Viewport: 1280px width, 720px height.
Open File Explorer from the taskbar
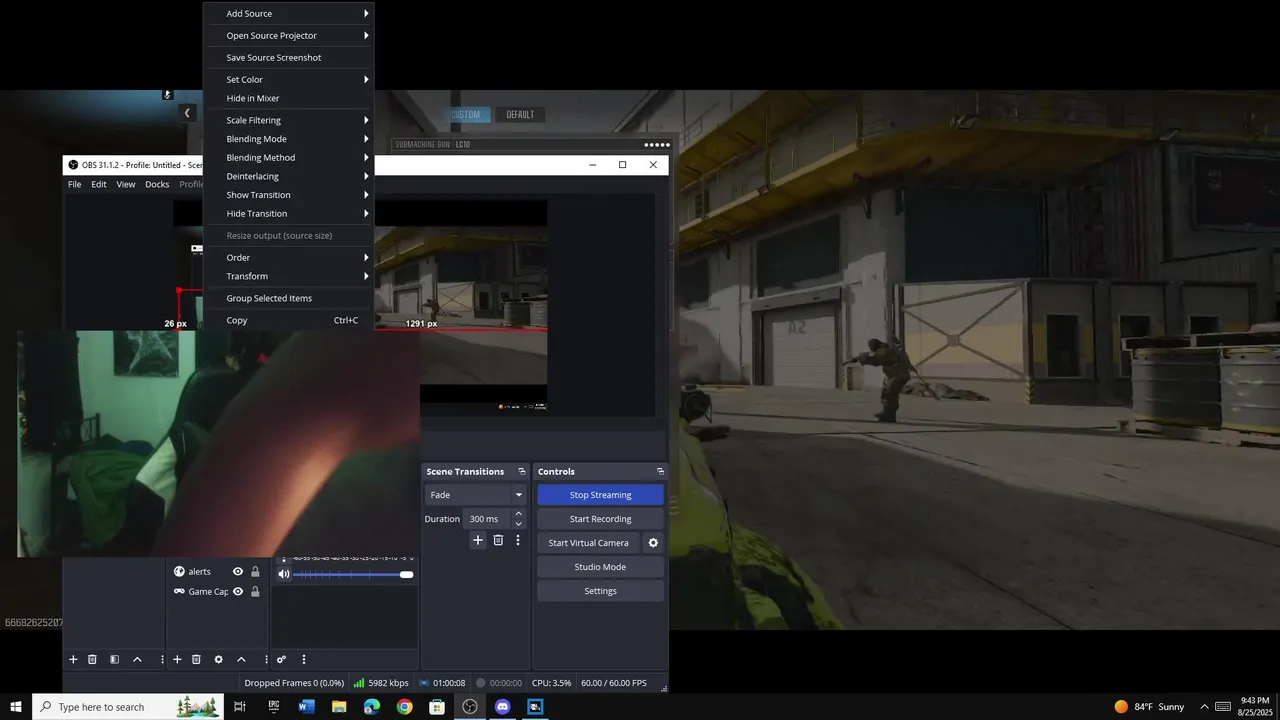[x=339, y=707]
